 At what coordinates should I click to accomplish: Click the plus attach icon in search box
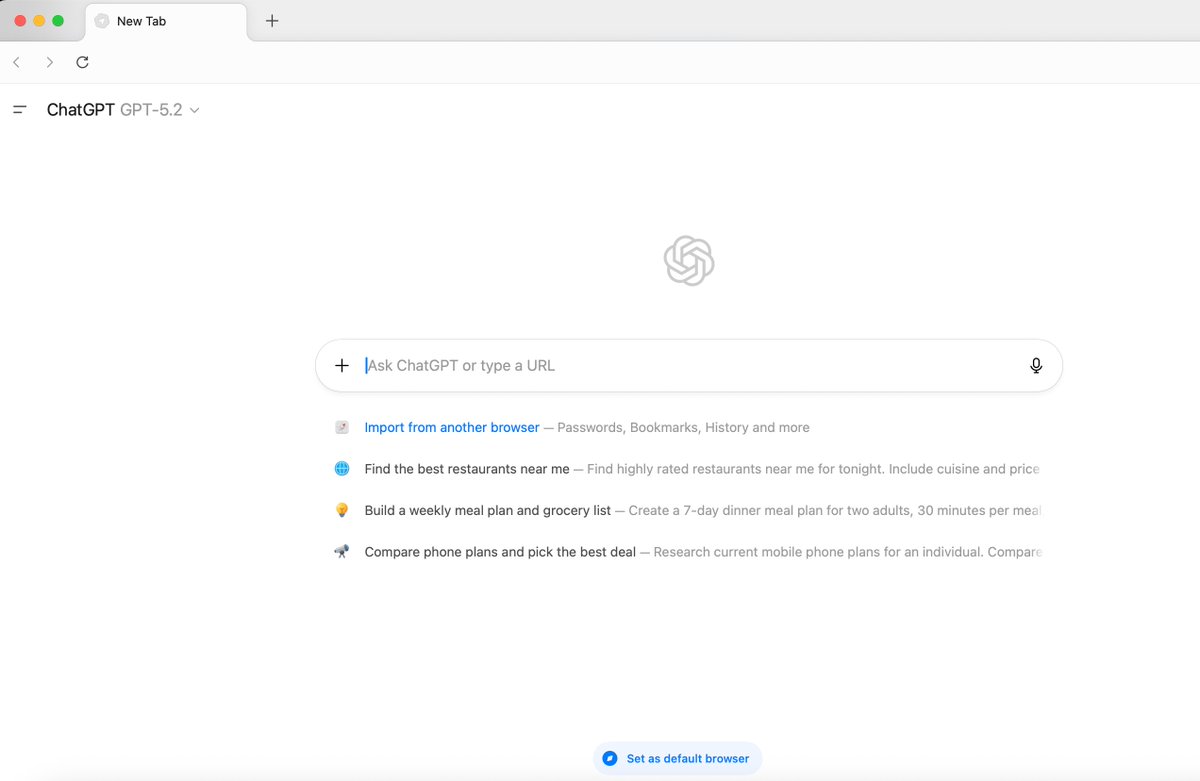342,365
